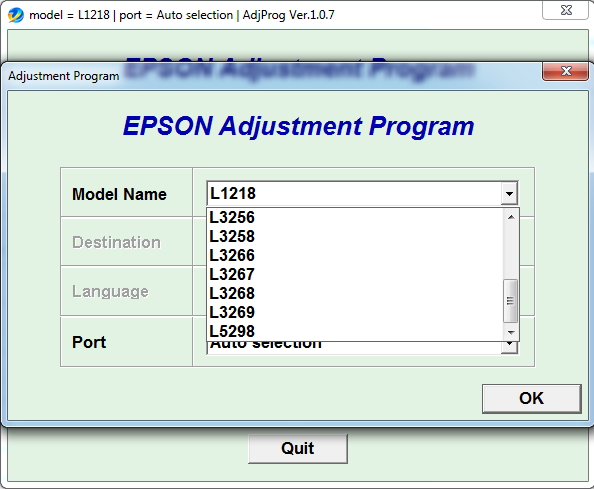Screen dimensions: 594x489
Task: Confirm selection with the OK button
Action: coord(531,398)
